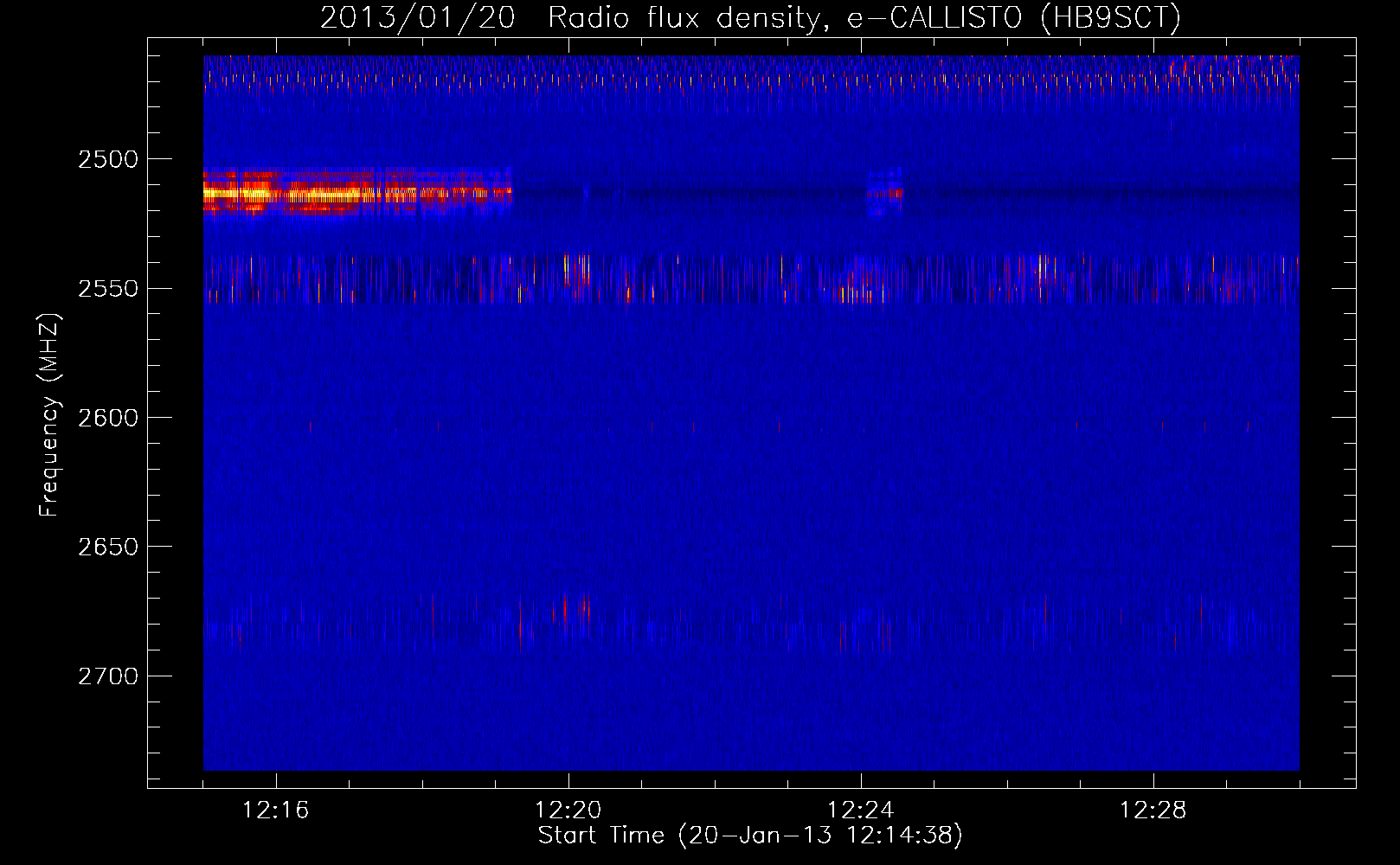The image size is (1400, 865).
Task: Click the 12:28 time axis label
Action: (1153, 811)
